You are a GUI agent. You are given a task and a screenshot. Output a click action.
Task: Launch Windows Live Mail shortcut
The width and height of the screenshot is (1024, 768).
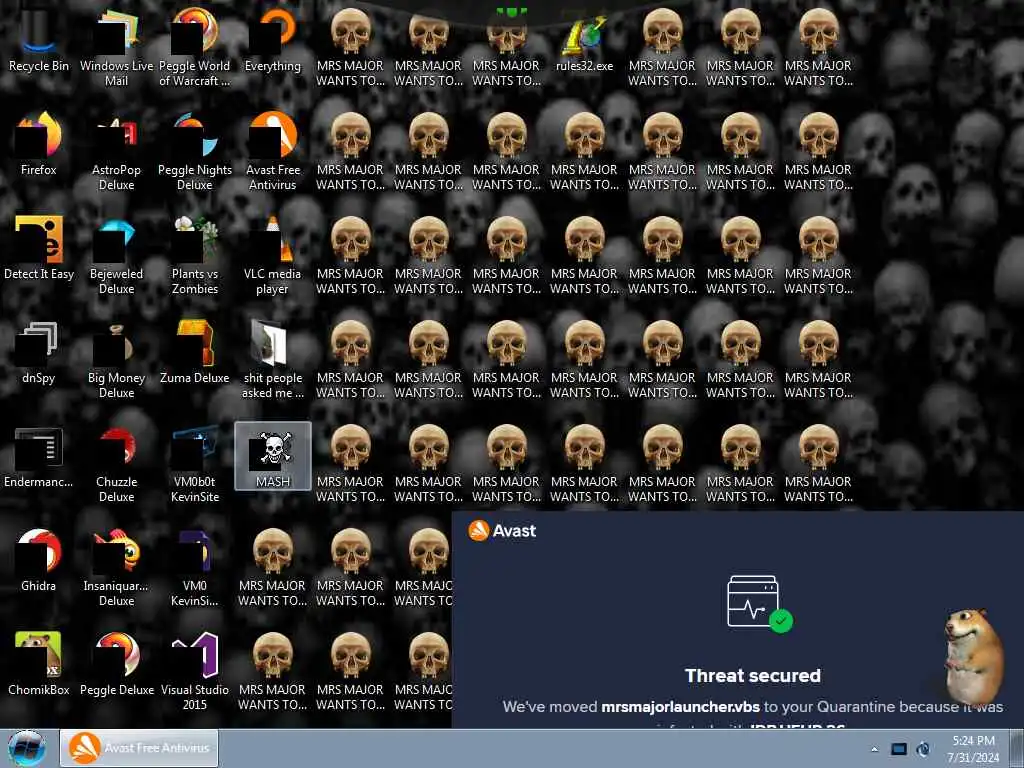click(x=116, y=48)
